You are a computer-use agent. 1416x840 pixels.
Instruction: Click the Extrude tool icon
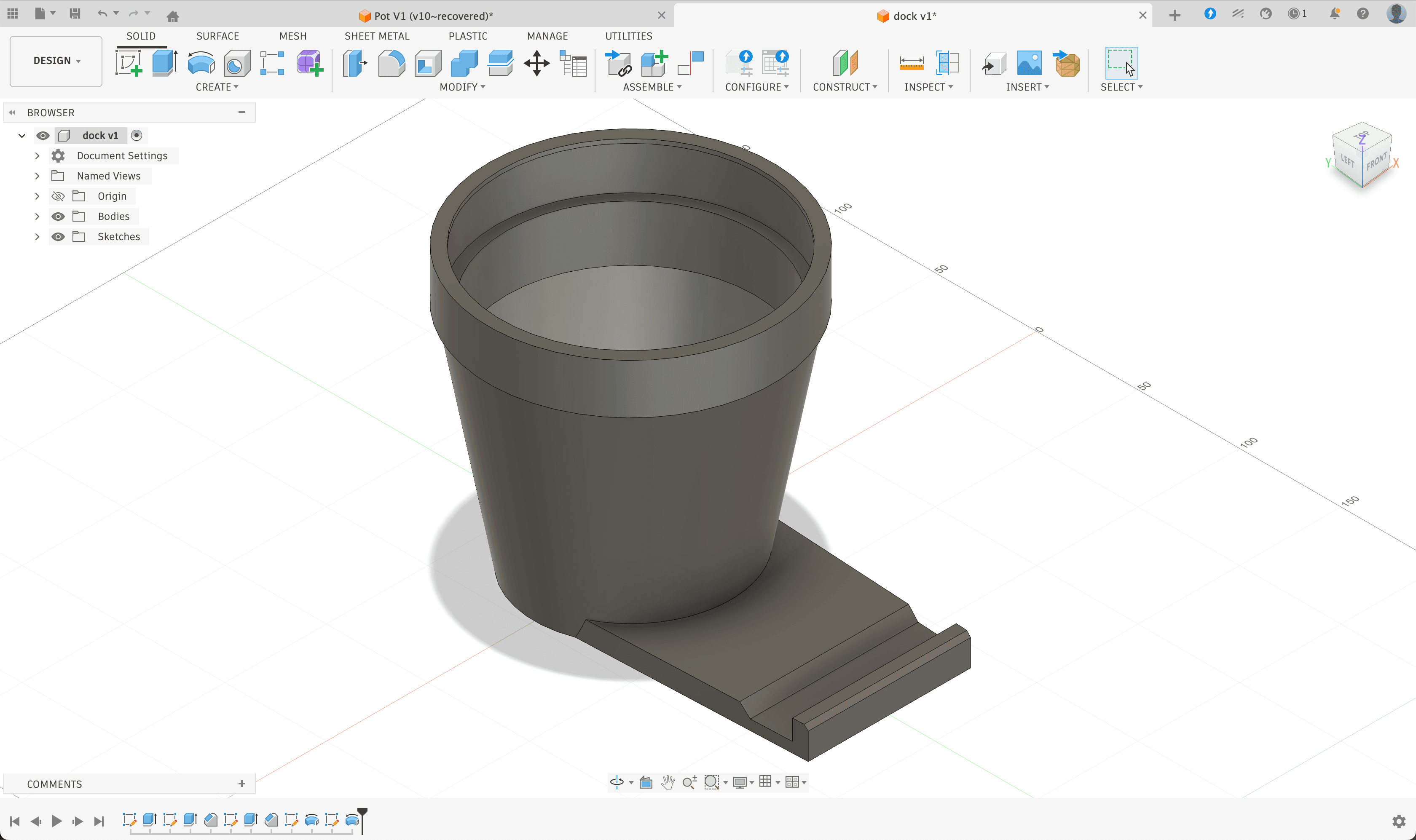pos(165,62)
